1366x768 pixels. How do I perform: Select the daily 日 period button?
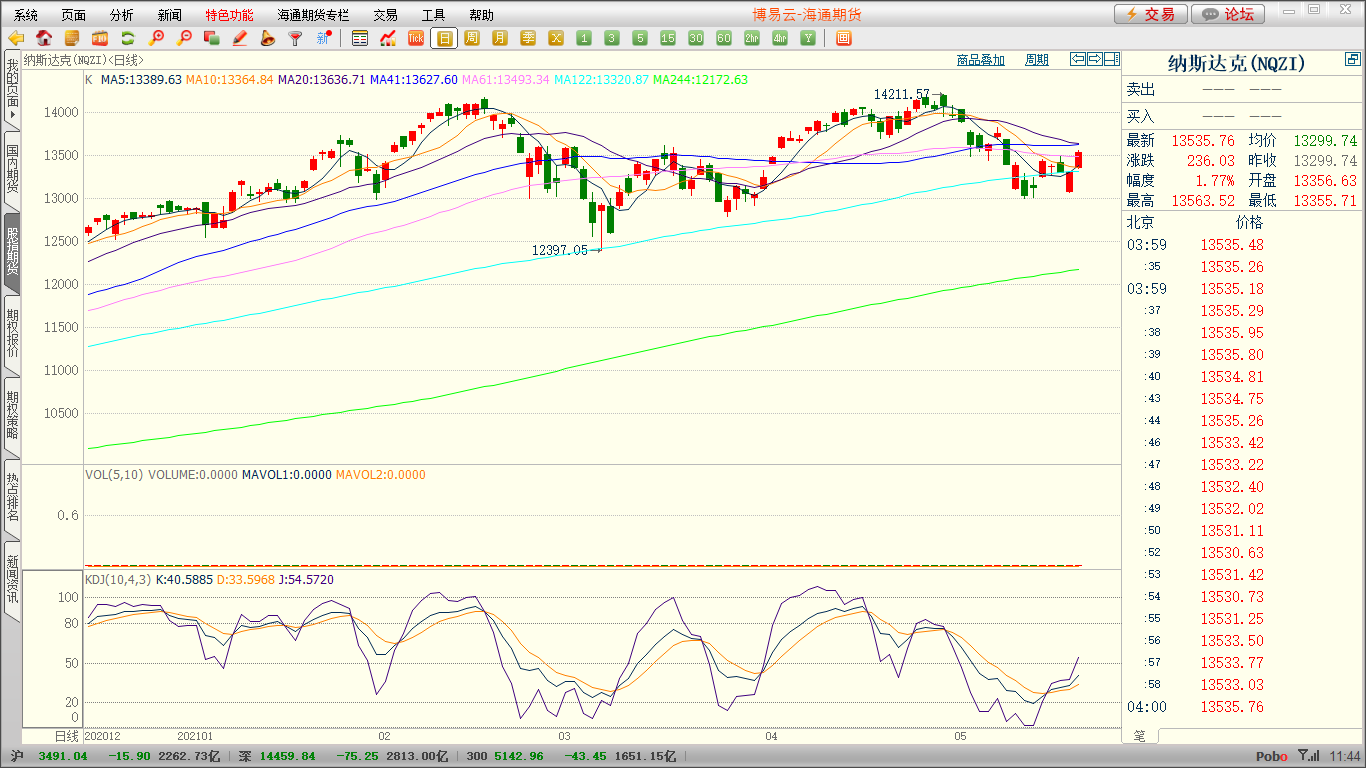point(444,38)
